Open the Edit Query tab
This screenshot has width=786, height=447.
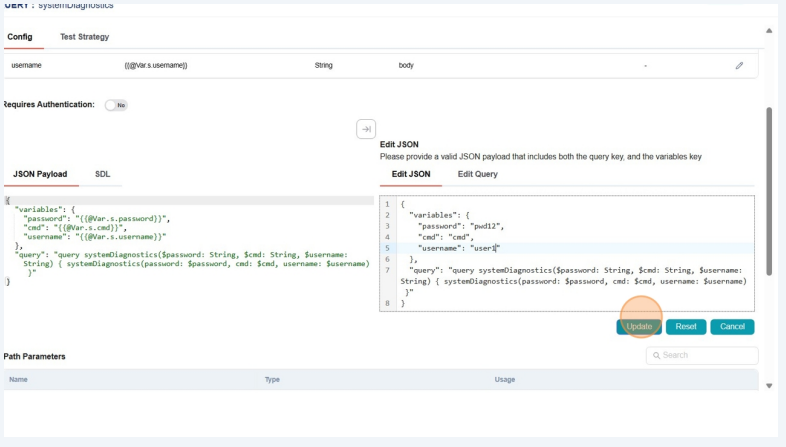coord(478,174)
